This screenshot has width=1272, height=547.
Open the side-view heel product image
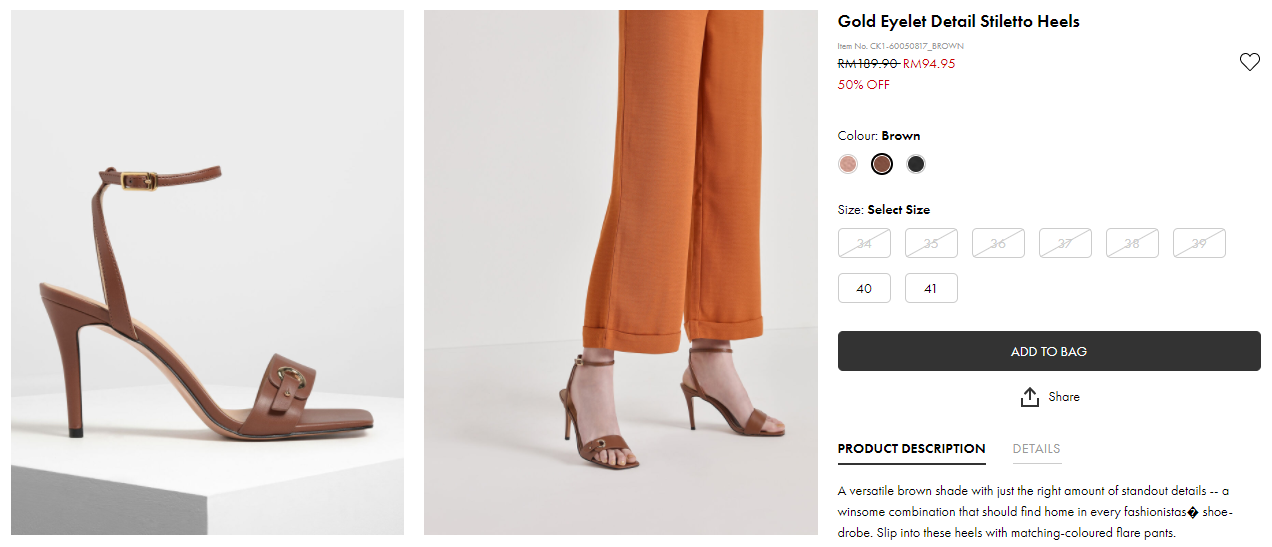pos(207,272)
